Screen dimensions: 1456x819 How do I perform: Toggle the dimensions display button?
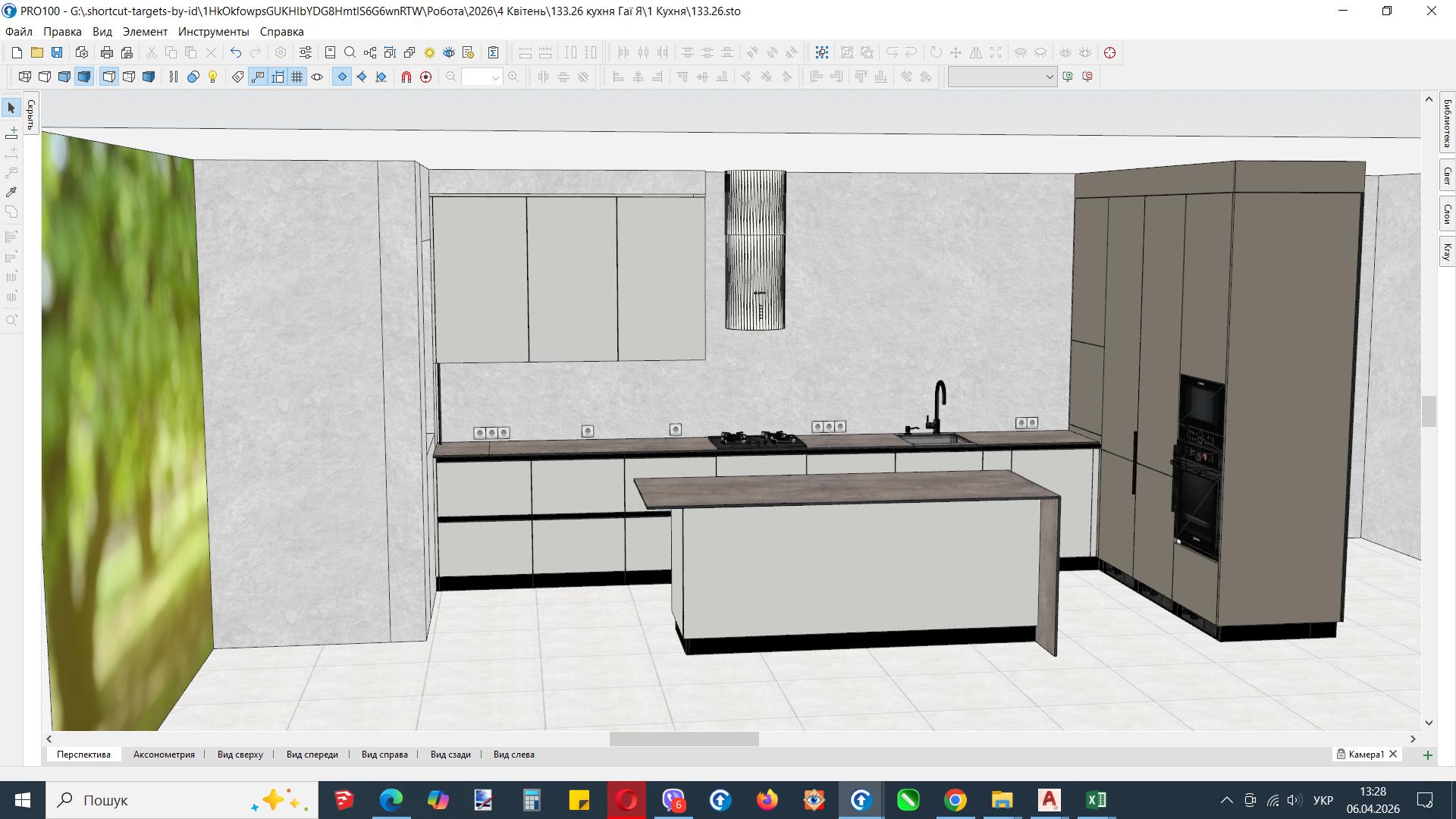(x=278, y=77)
